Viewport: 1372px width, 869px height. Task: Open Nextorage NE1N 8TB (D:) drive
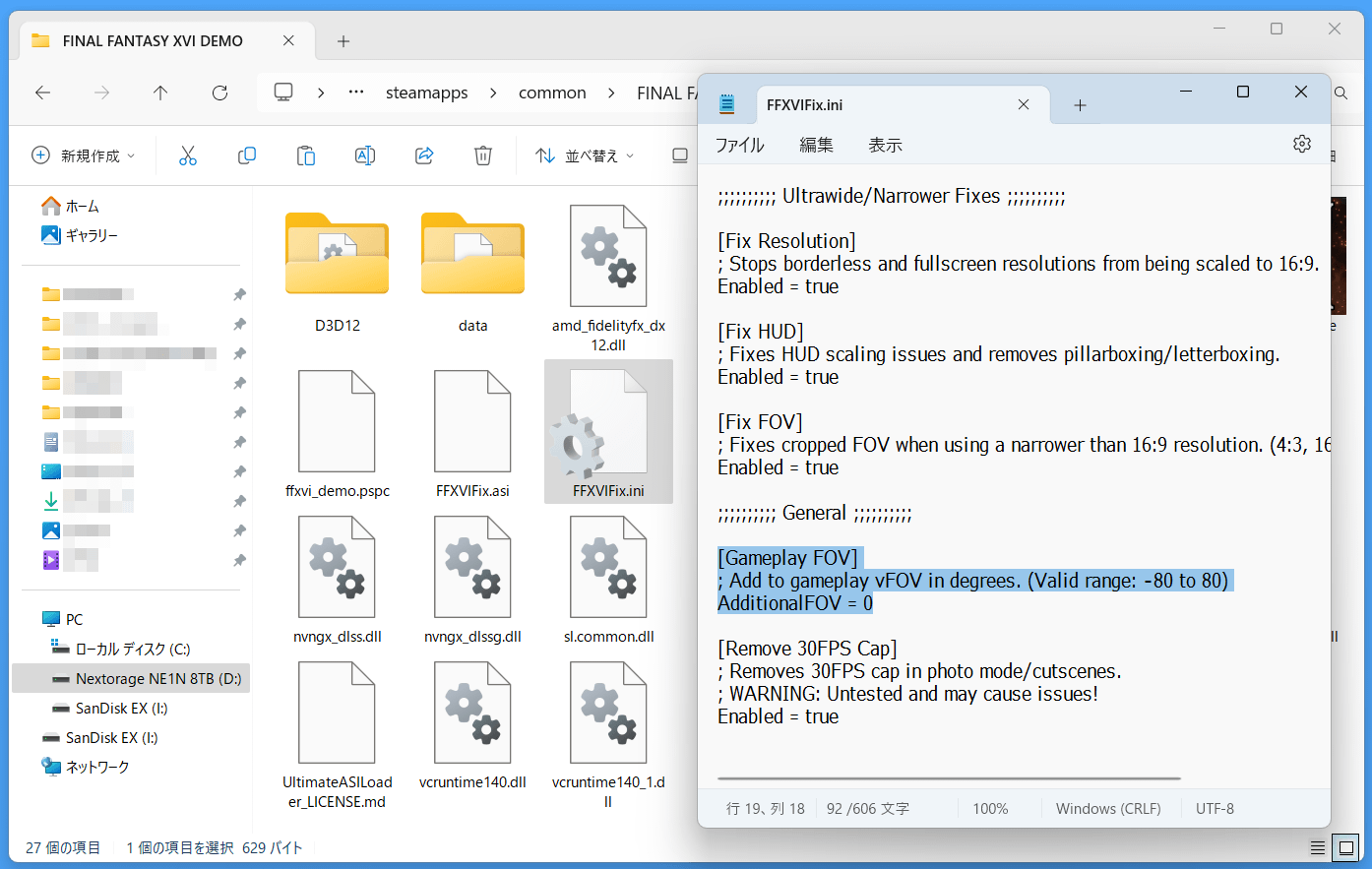click(x=131, y=678)
